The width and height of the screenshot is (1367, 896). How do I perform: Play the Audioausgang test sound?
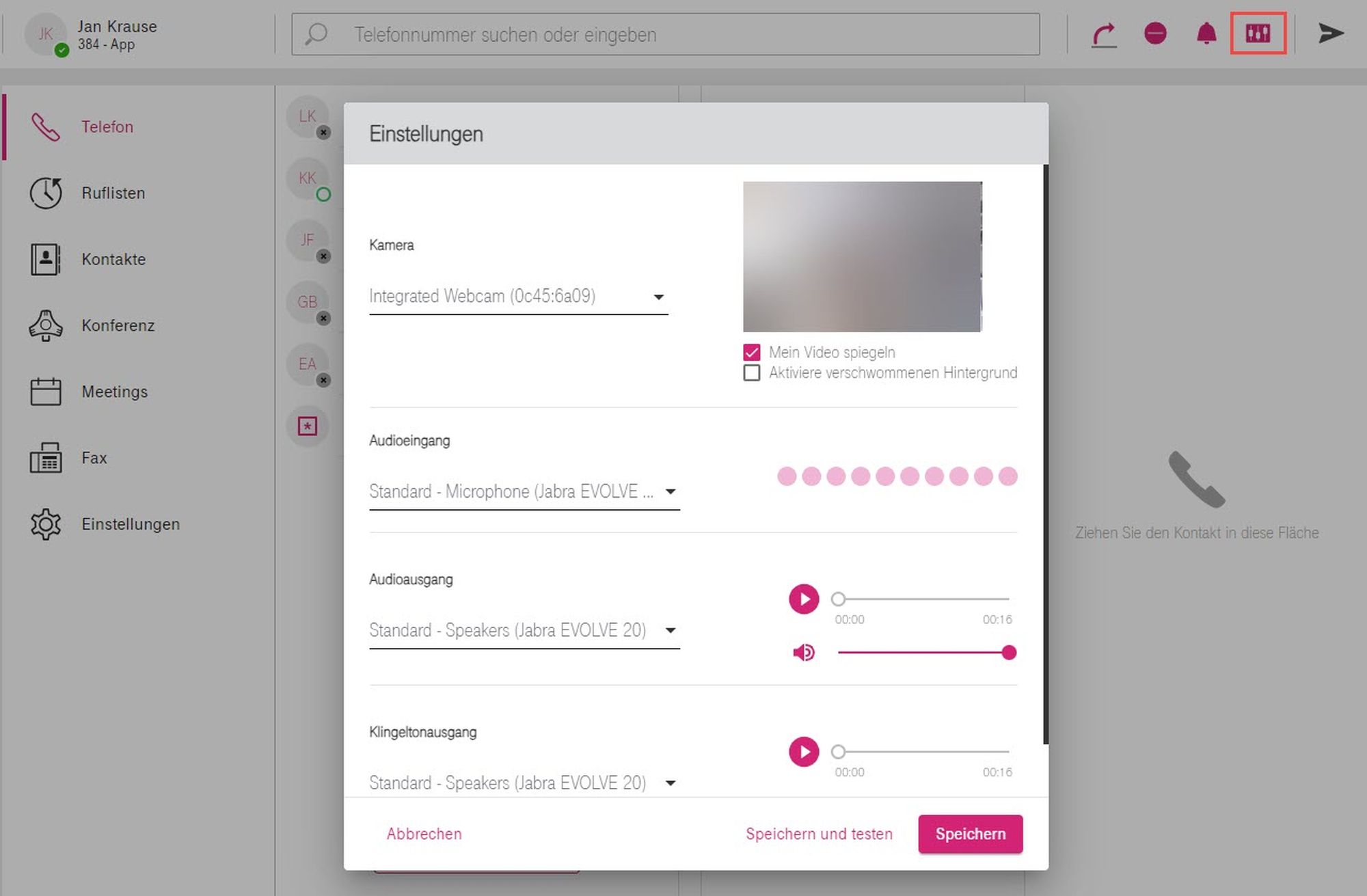804,599
